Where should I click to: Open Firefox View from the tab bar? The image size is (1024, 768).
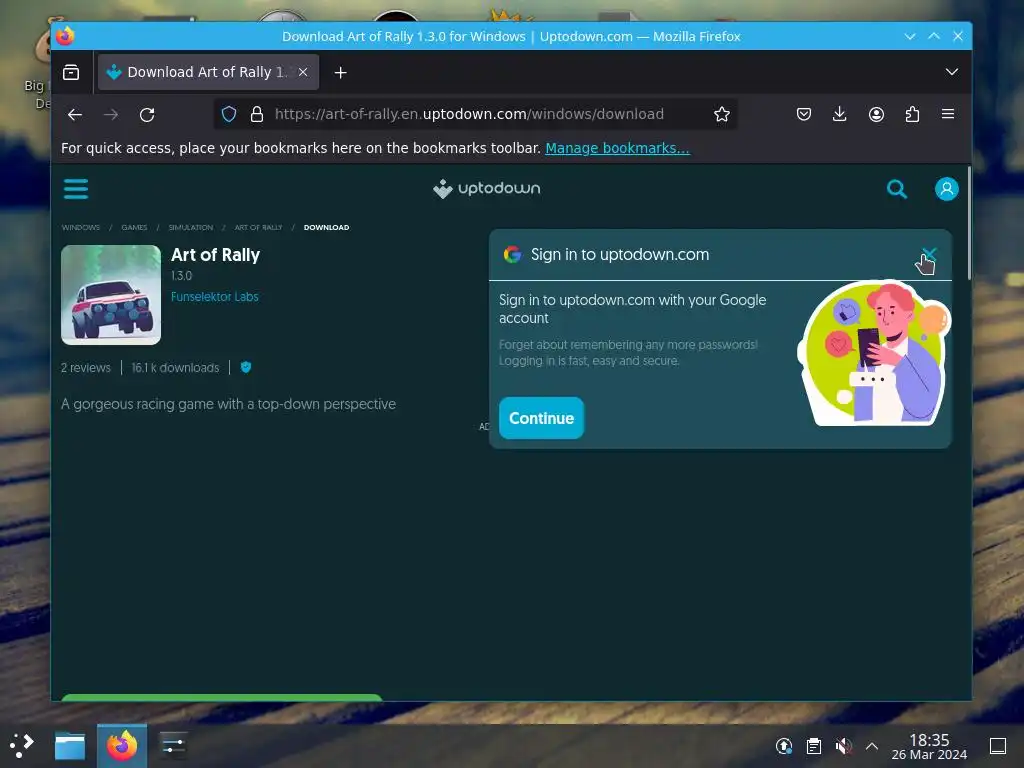71,72
